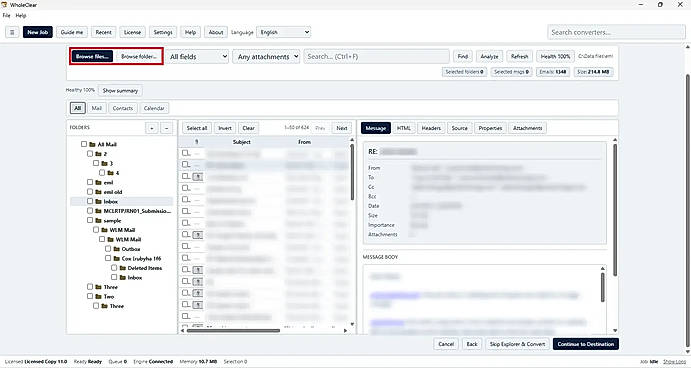Click the Search converters field
This screenshot has width=691, height=368.
[x=616, y=32]
